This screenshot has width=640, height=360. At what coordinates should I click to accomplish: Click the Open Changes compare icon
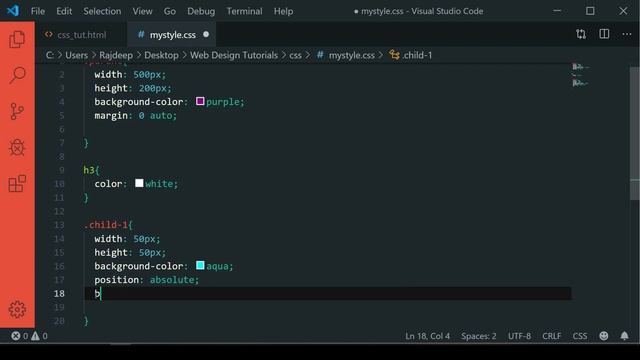pos(581,34)
